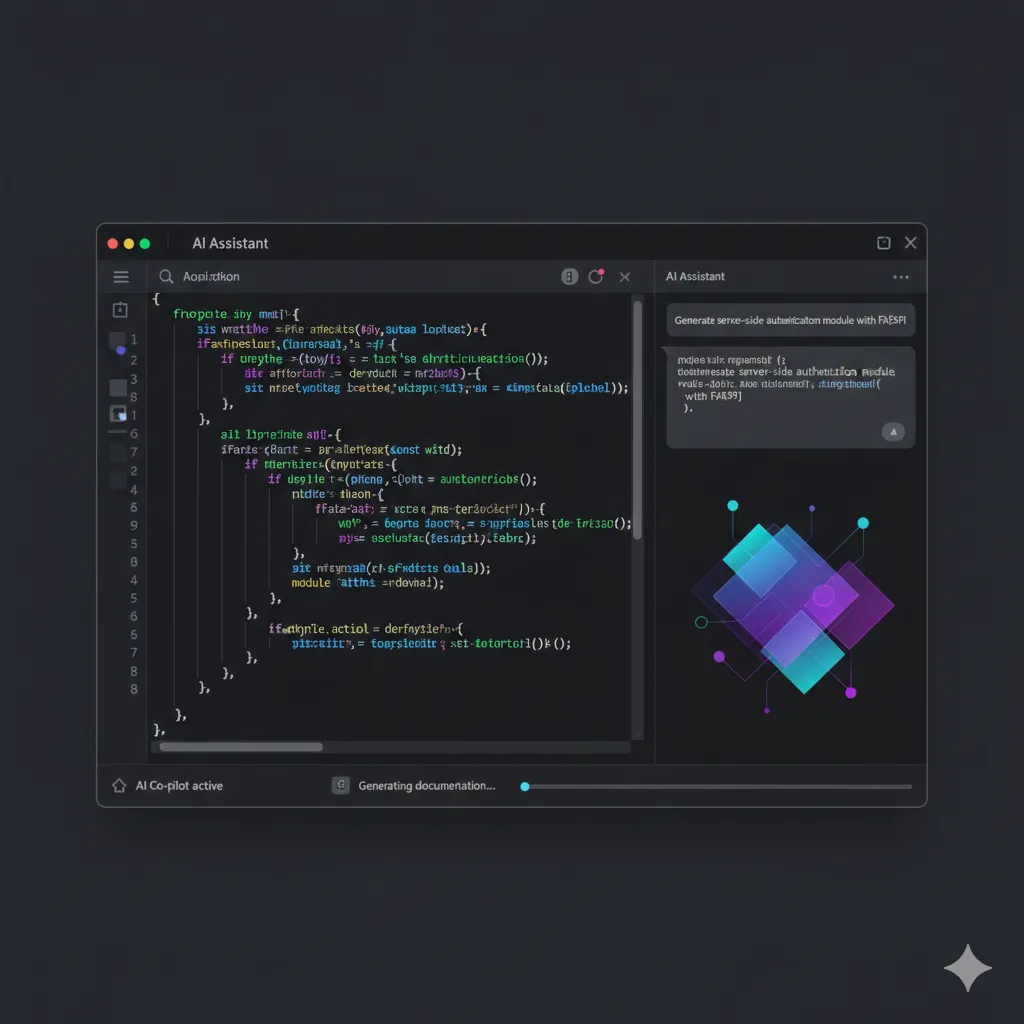Click the progress slider handle in status bar
This screenshot has width=1024, height=1024.
tap(525, 786)
